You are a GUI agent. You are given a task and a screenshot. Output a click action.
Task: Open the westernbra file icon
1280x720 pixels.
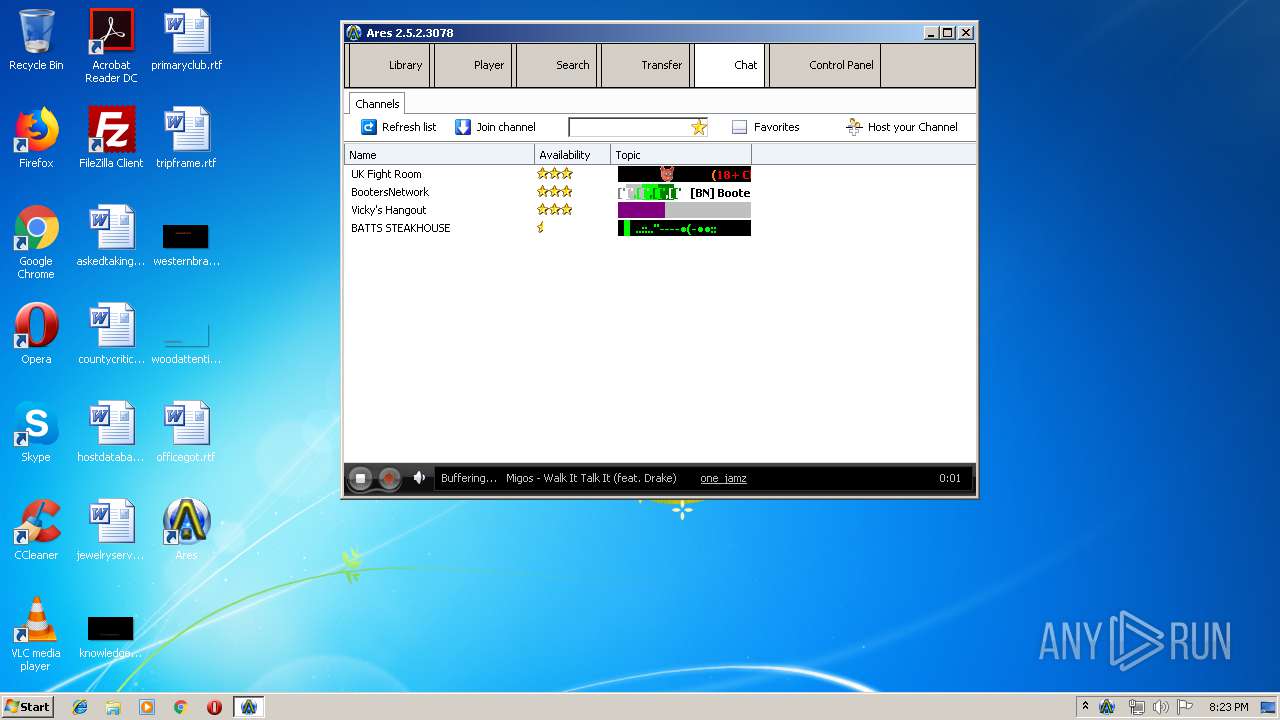[x=186, y=245]
